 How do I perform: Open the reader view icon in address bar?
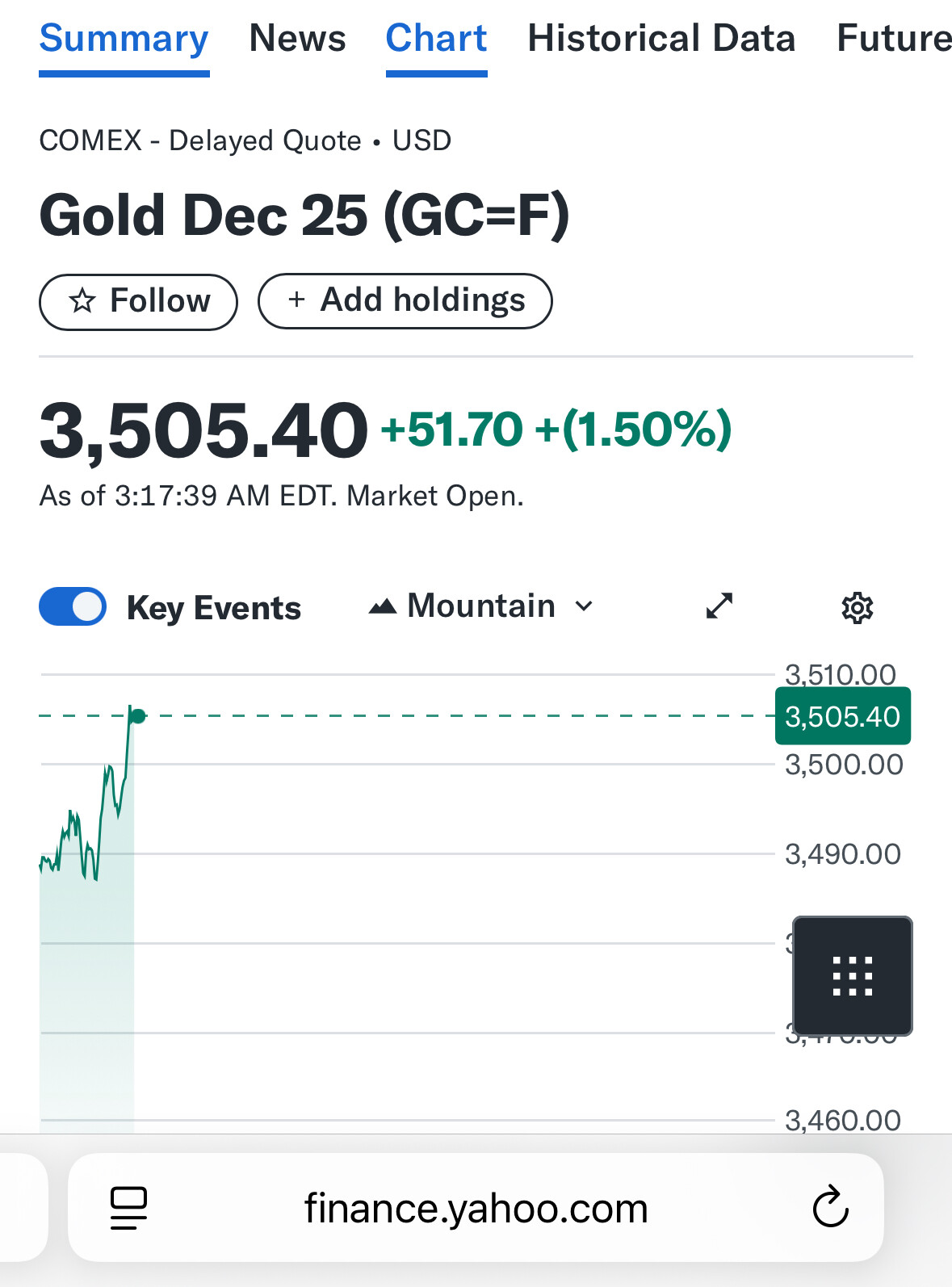(x=129, y=1208)
